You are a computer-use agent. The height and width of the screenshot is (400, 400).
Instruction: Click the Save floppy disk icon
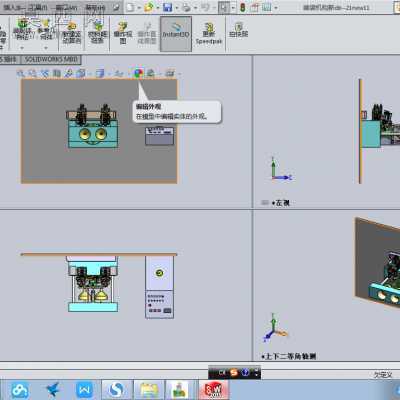[168, 7]
